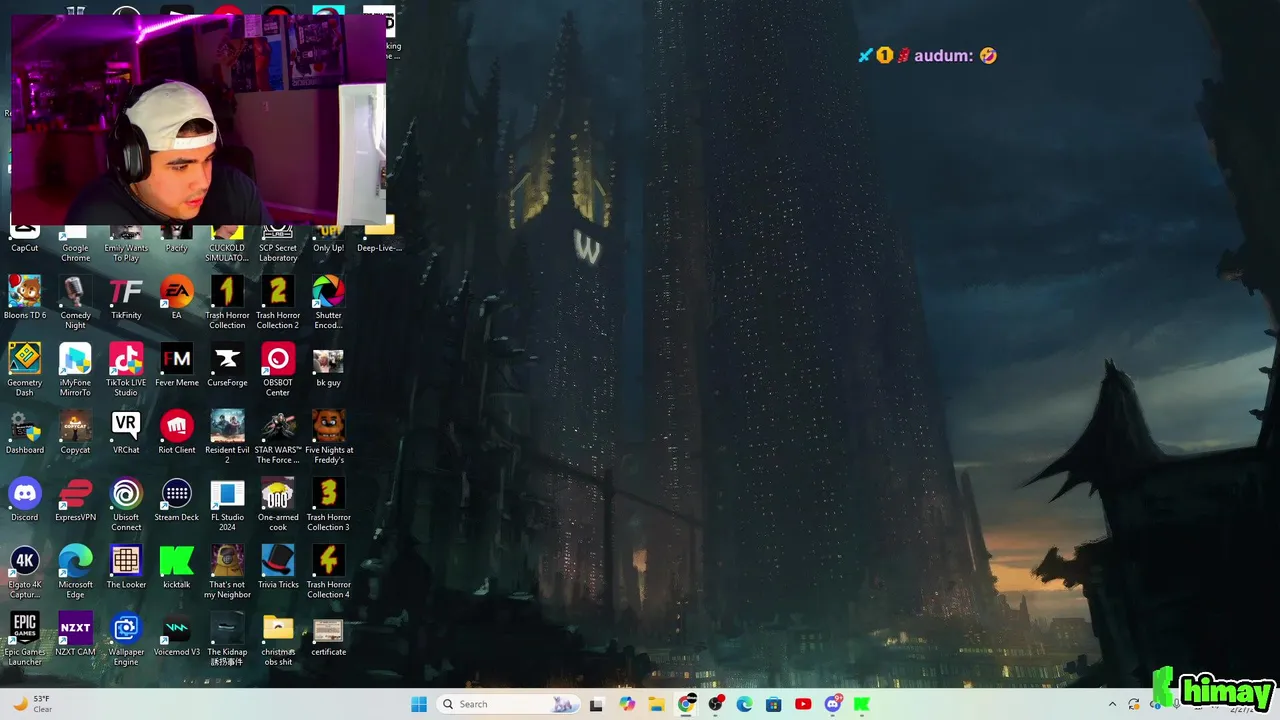Open the Dashboard desktop icon
1280x720 pixels.
click(25, 427)
